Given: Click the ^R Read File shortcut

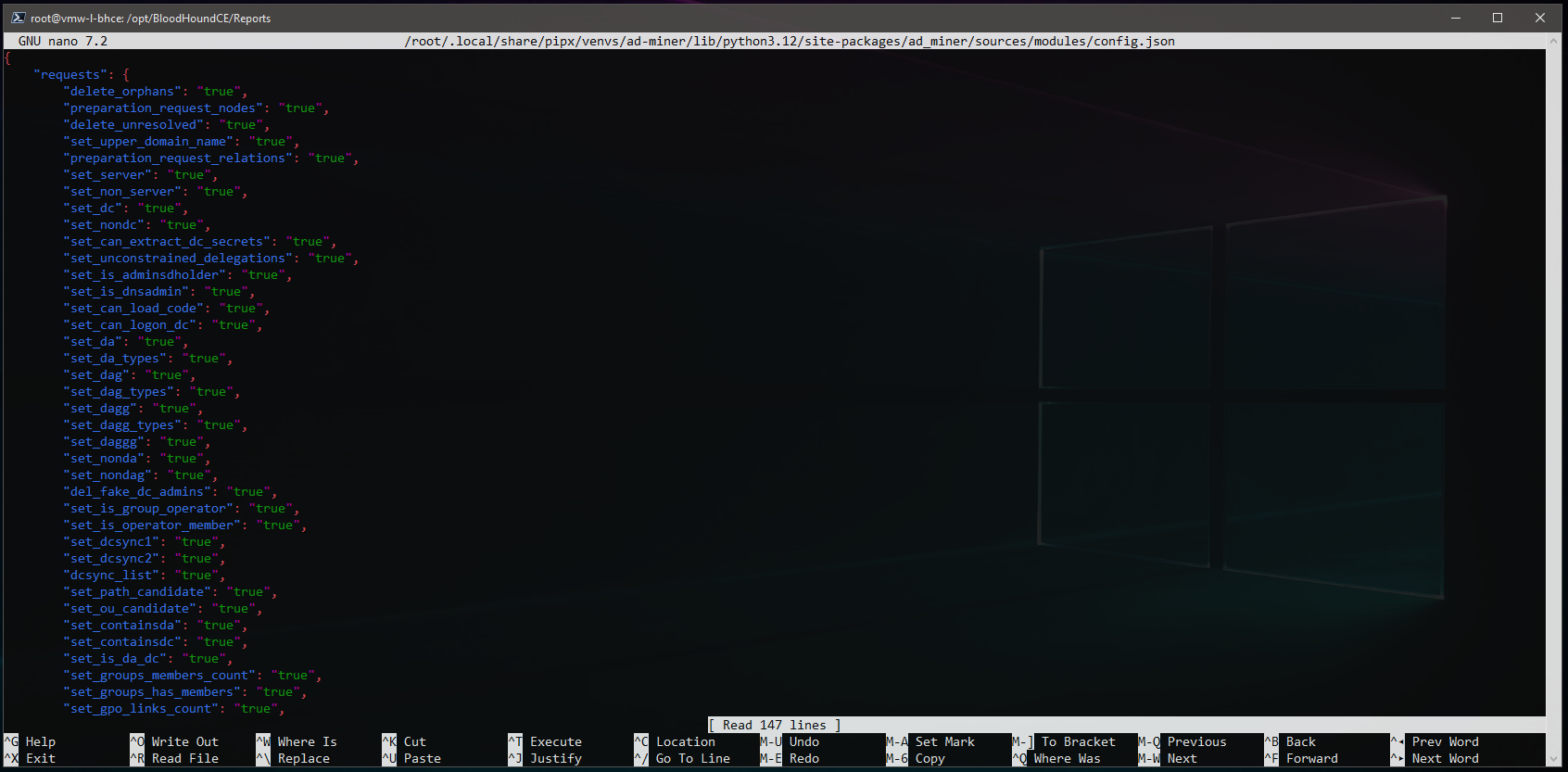Looking at the screenshot, I should point(174,759).
